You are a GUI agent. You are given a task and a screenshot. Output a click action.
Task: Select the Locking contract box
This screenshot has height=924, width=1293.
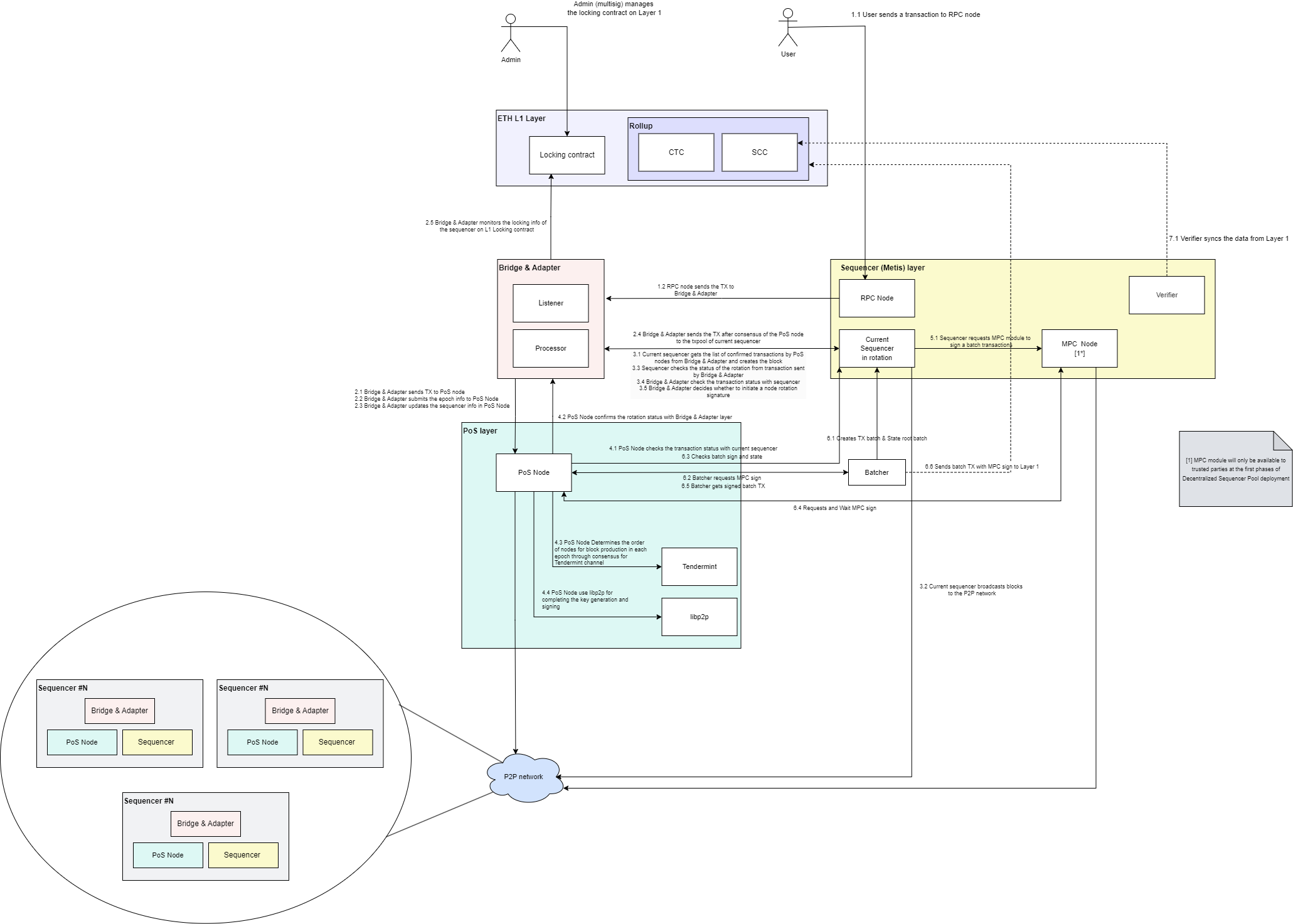tap(567, 155)
